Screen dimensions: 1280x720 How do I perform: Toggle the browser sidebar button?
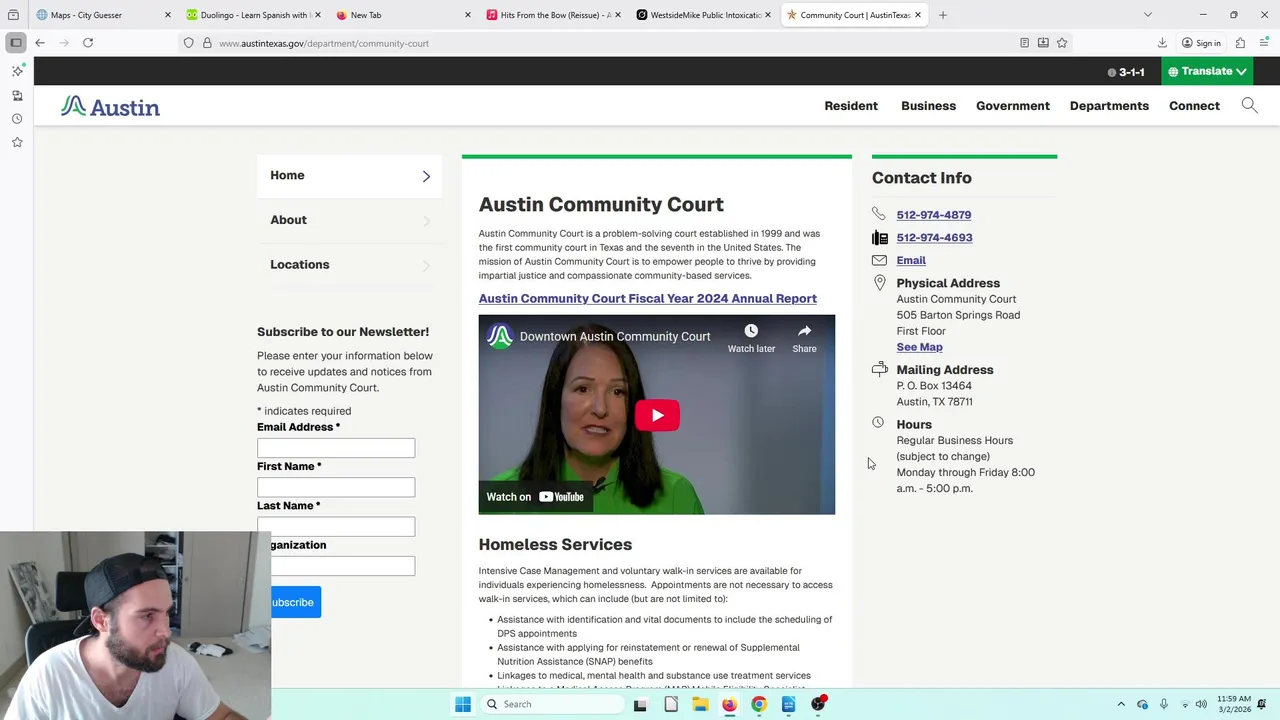(16, 43)
